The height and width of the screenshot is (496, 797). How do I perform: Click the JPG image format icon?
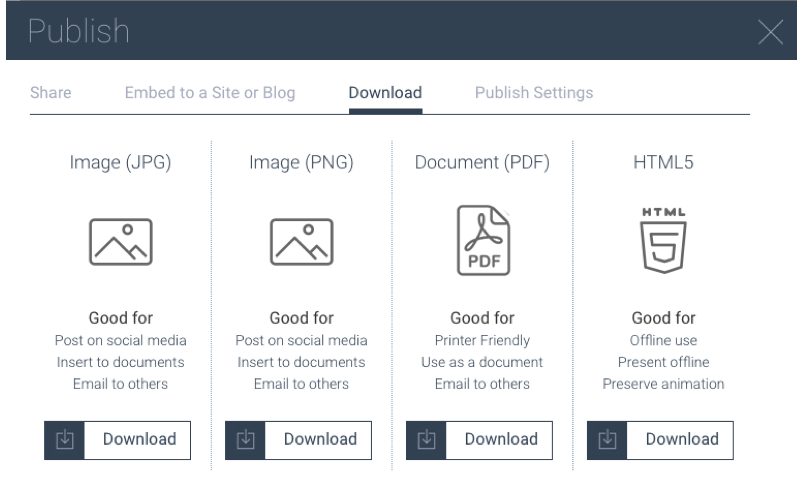click(120, 242)
